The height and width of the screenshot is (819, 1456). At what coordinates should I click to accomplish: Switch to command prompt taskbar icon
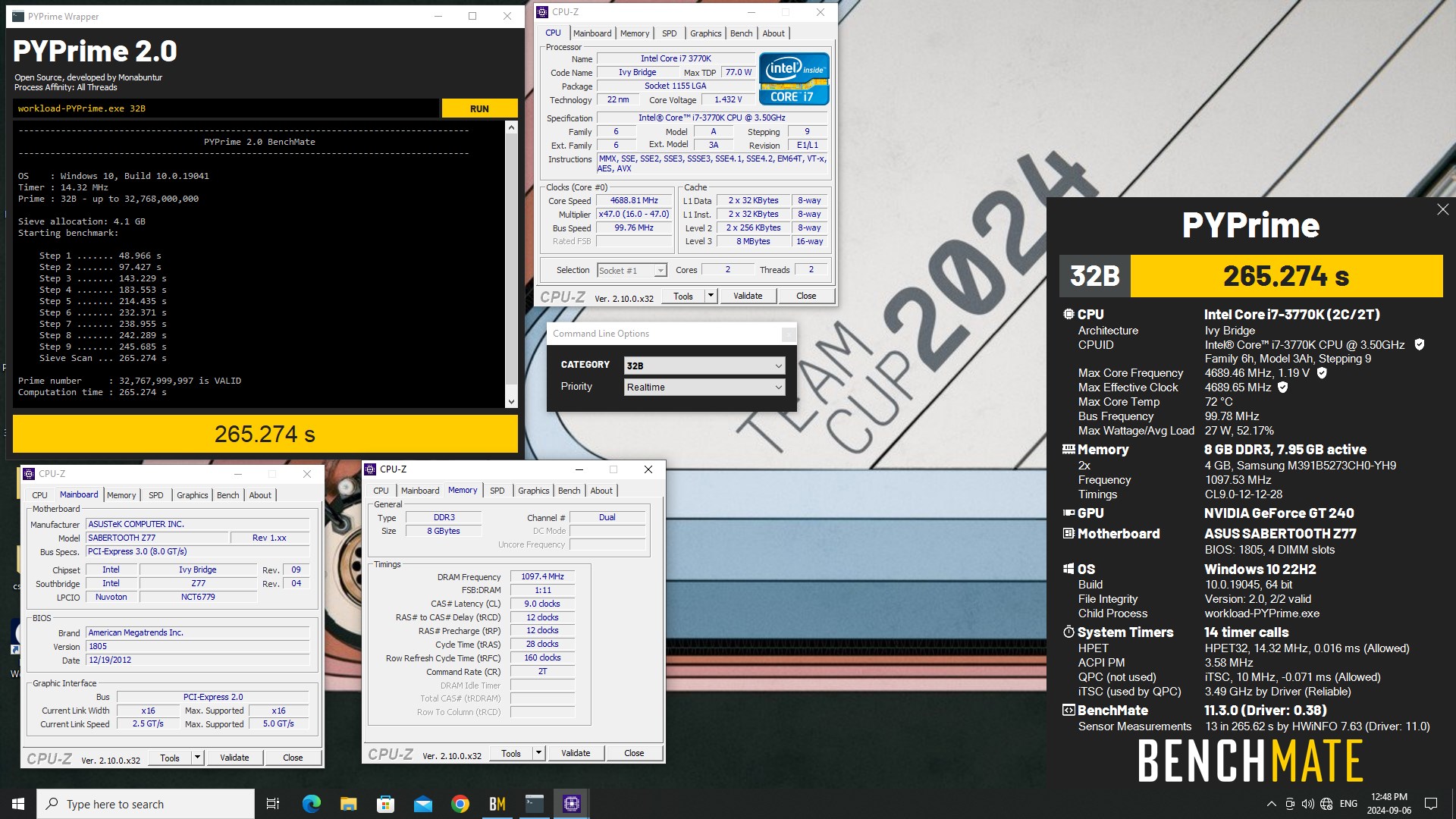[x=535, y=804]
